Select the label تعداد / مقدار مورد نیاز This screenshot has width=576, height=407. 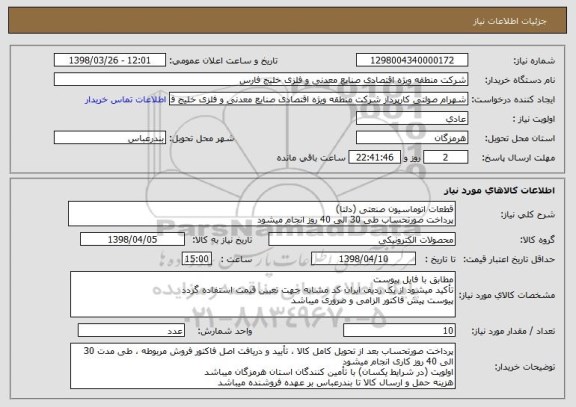pos(513,331)
